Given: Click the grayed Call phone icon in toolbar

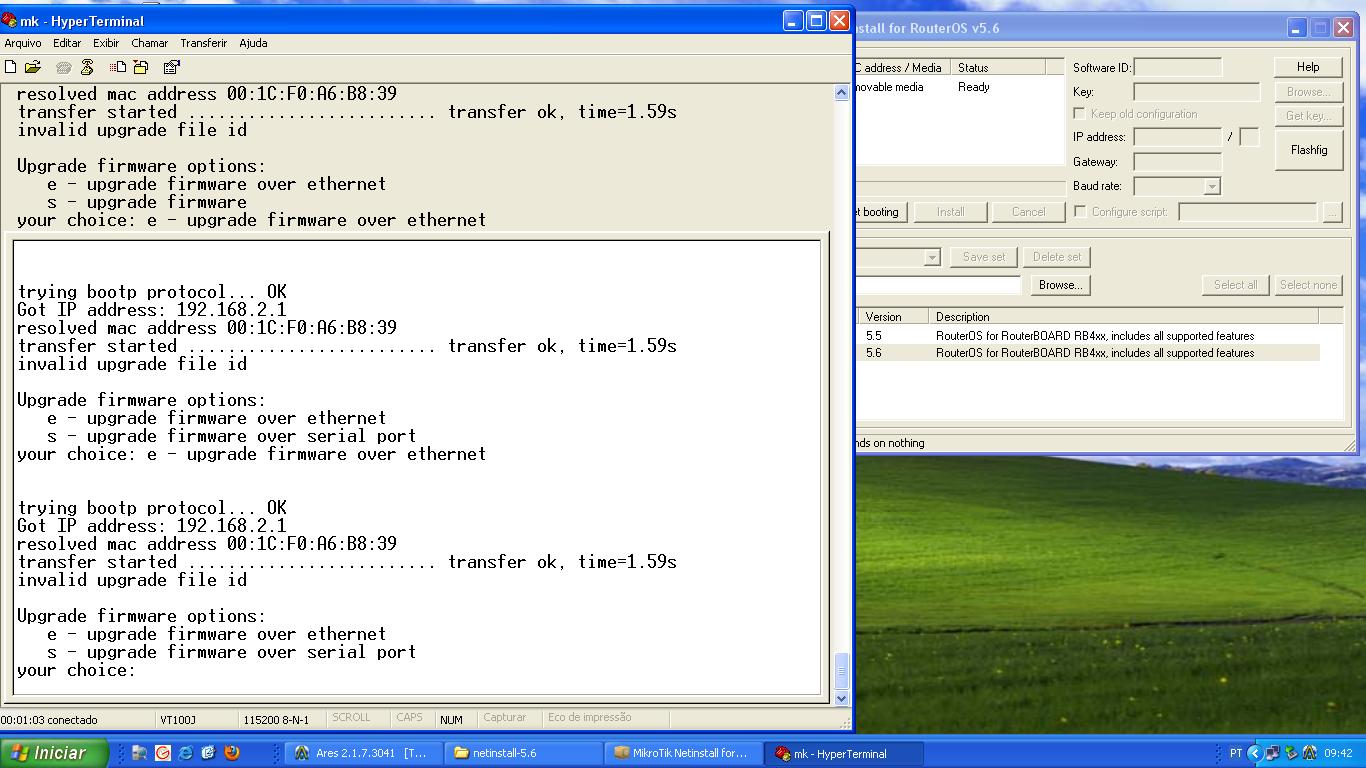Looking at the screenshot, I should tap(64, 67).
